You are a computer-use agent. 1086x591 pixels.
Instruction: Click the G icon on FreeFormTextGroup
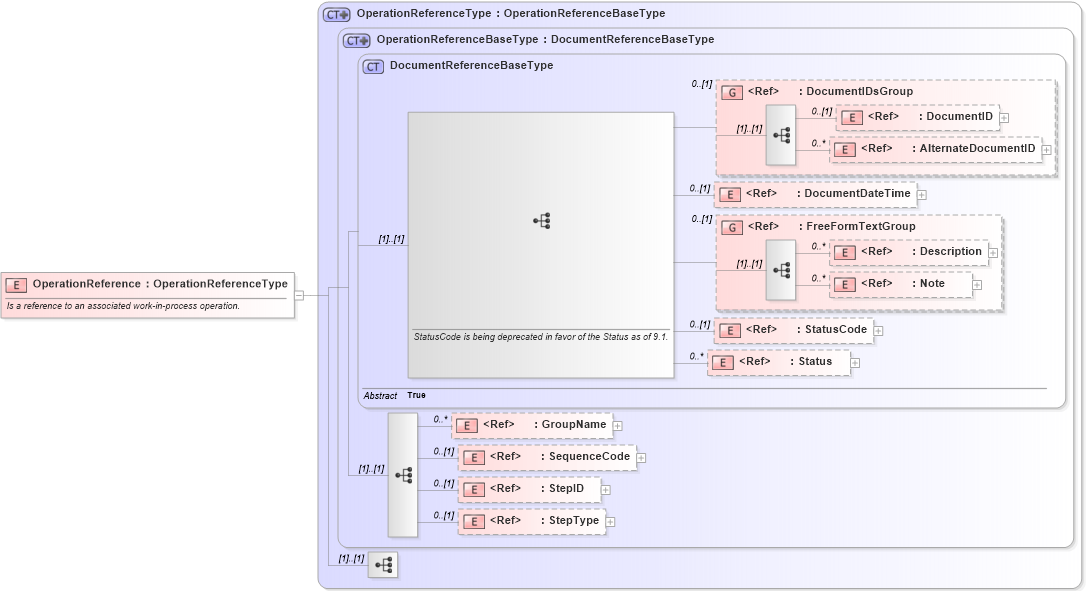pyautogui.click(x=730, y=227)
